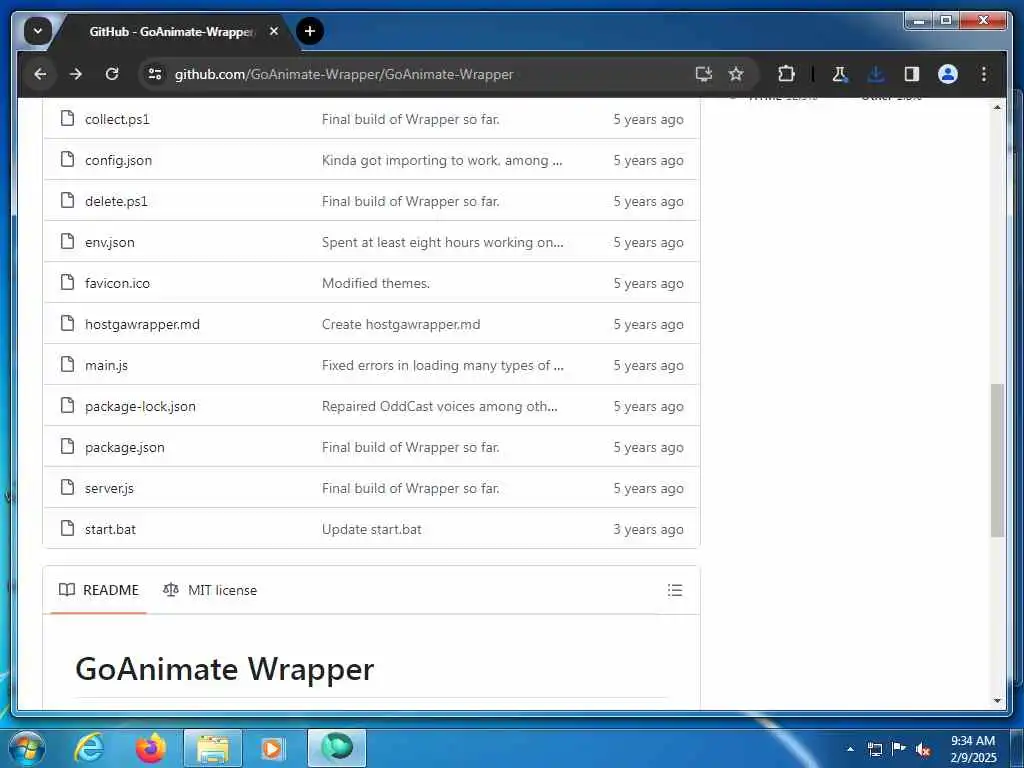Launch Internet Explorer from taskbar
The image size is (1024, 768).
tap(89, 748)
